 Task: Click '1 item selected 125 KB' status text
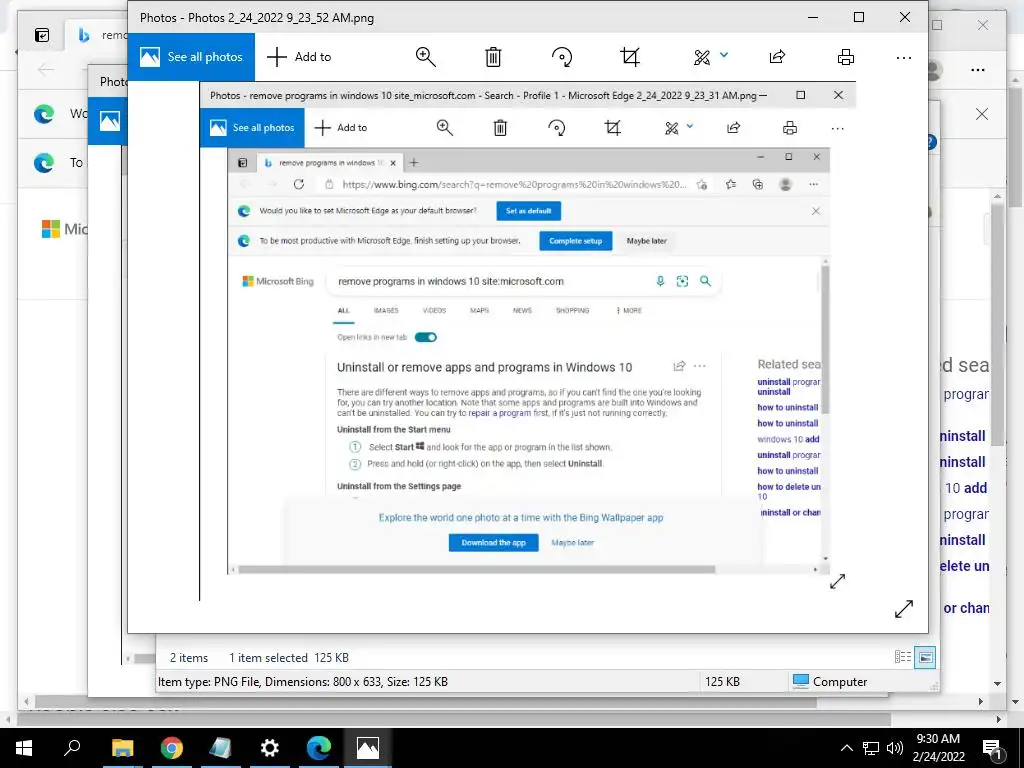point(289,658)
